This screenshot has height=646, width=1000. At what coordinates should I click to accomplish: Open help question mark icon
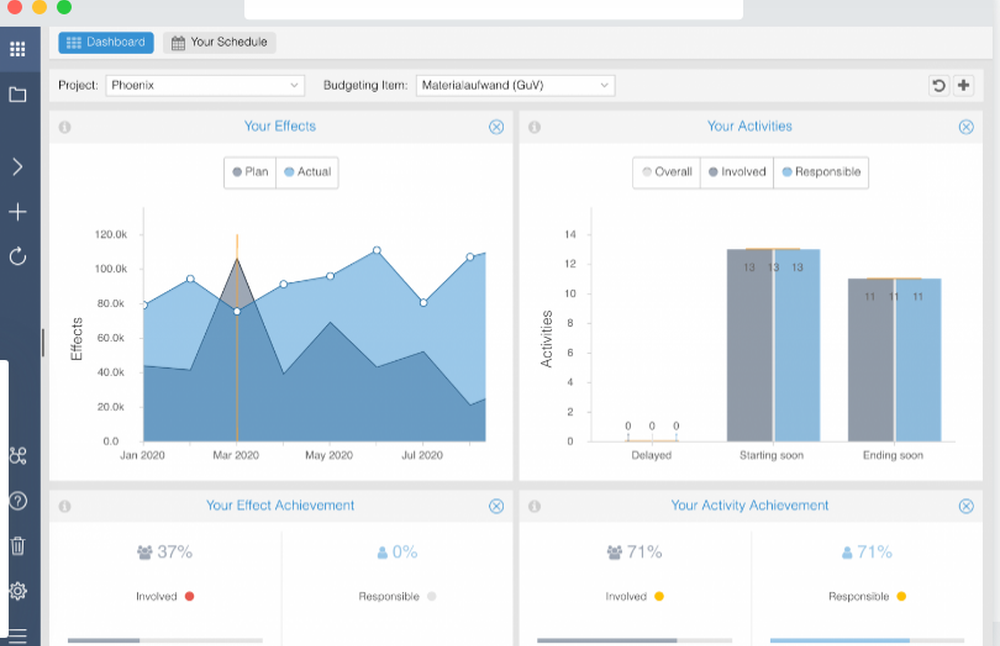18,501
